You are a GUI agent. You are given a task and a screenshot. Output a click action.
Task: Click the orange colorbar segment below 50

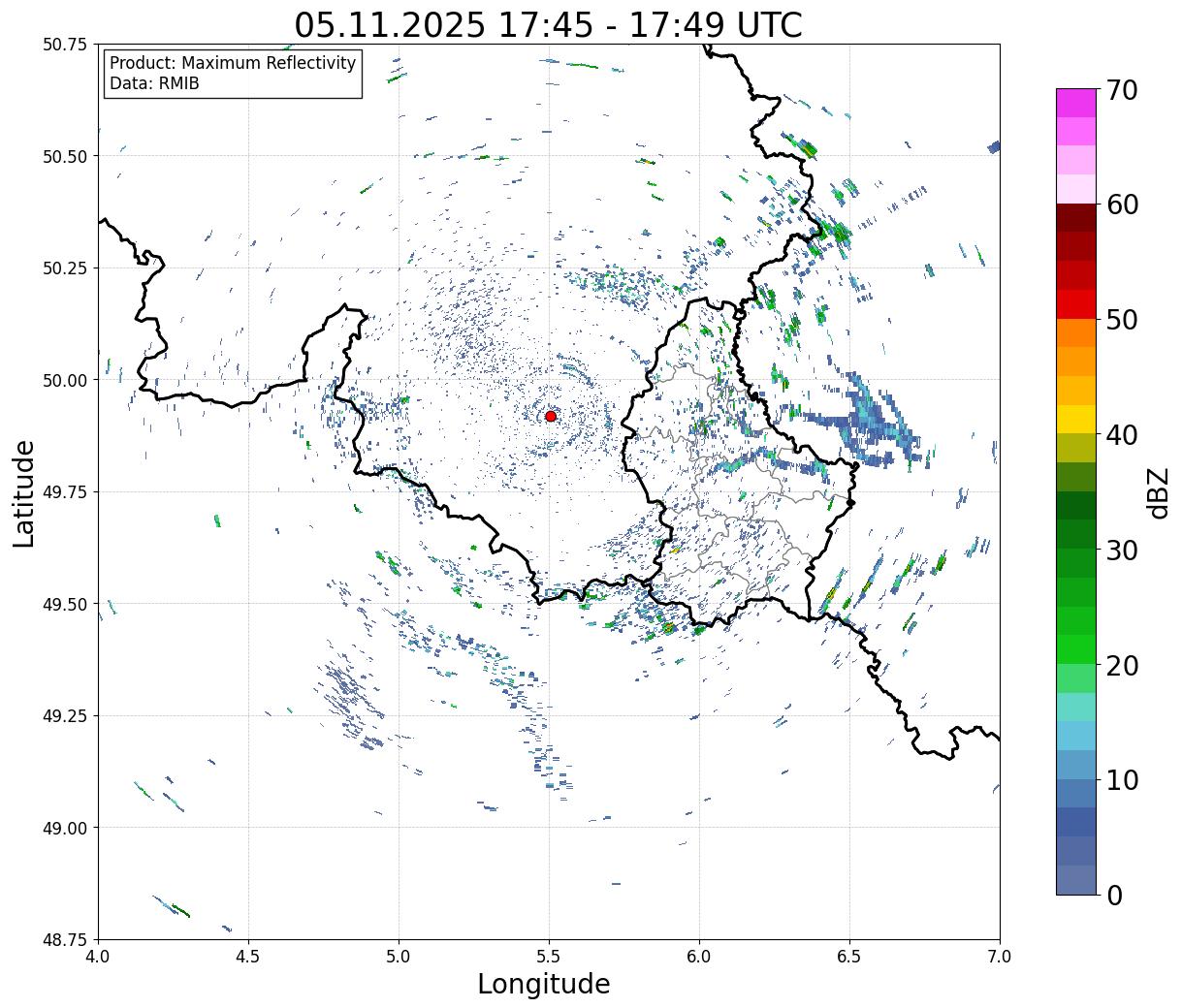point(1076,332)
